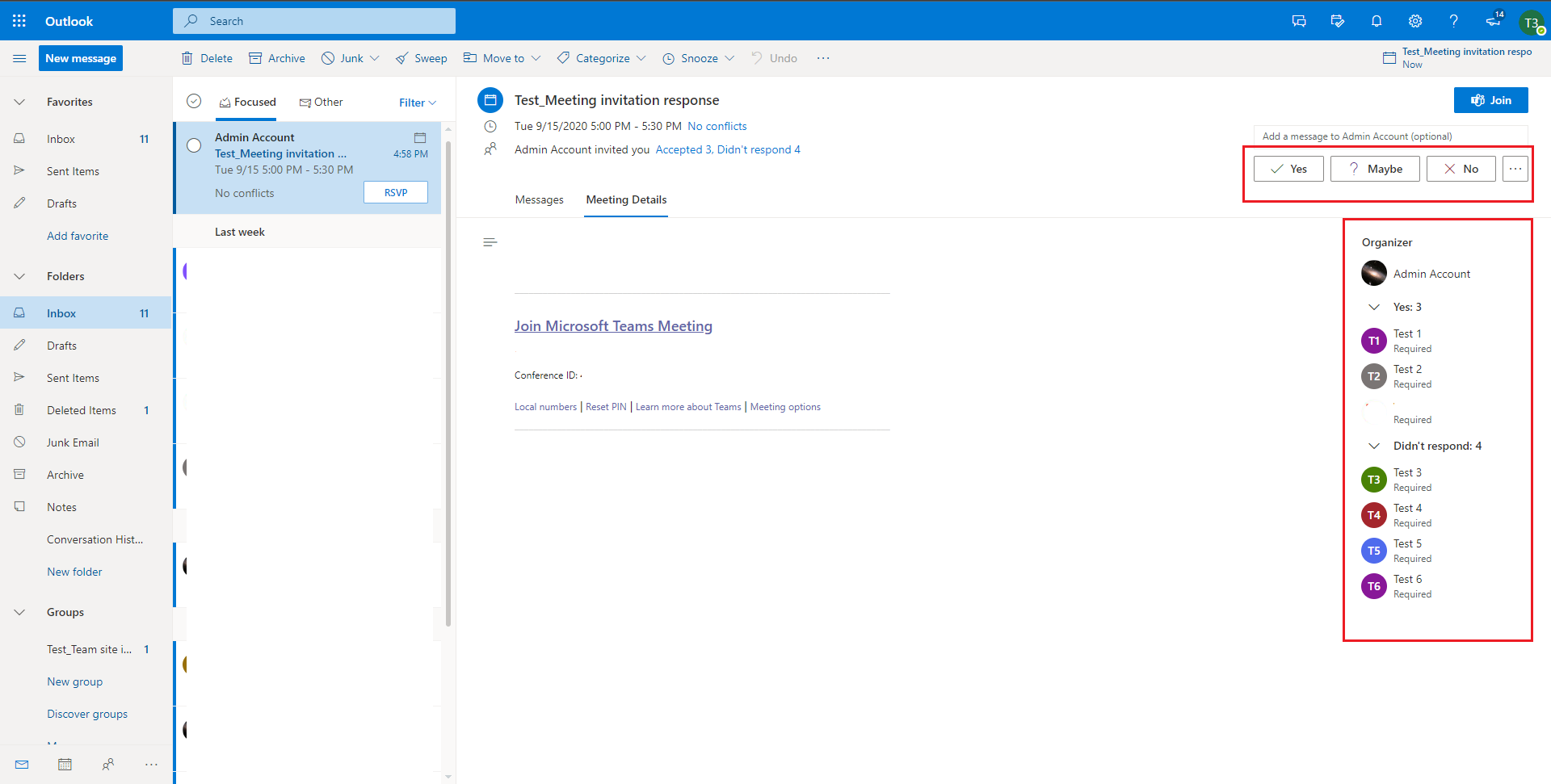Switch to the Focused inbox tab
Image resolution: width=1551 pixels, height=784 pixels.
[247, 103]
